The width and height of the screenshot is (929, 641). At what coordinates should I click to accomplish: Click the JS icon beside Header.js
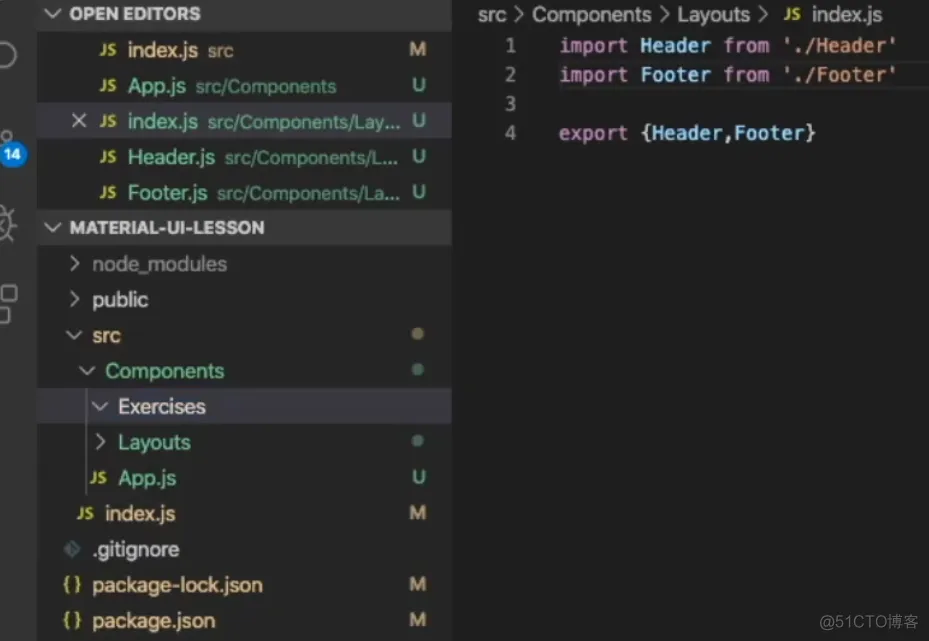[108, 157]
